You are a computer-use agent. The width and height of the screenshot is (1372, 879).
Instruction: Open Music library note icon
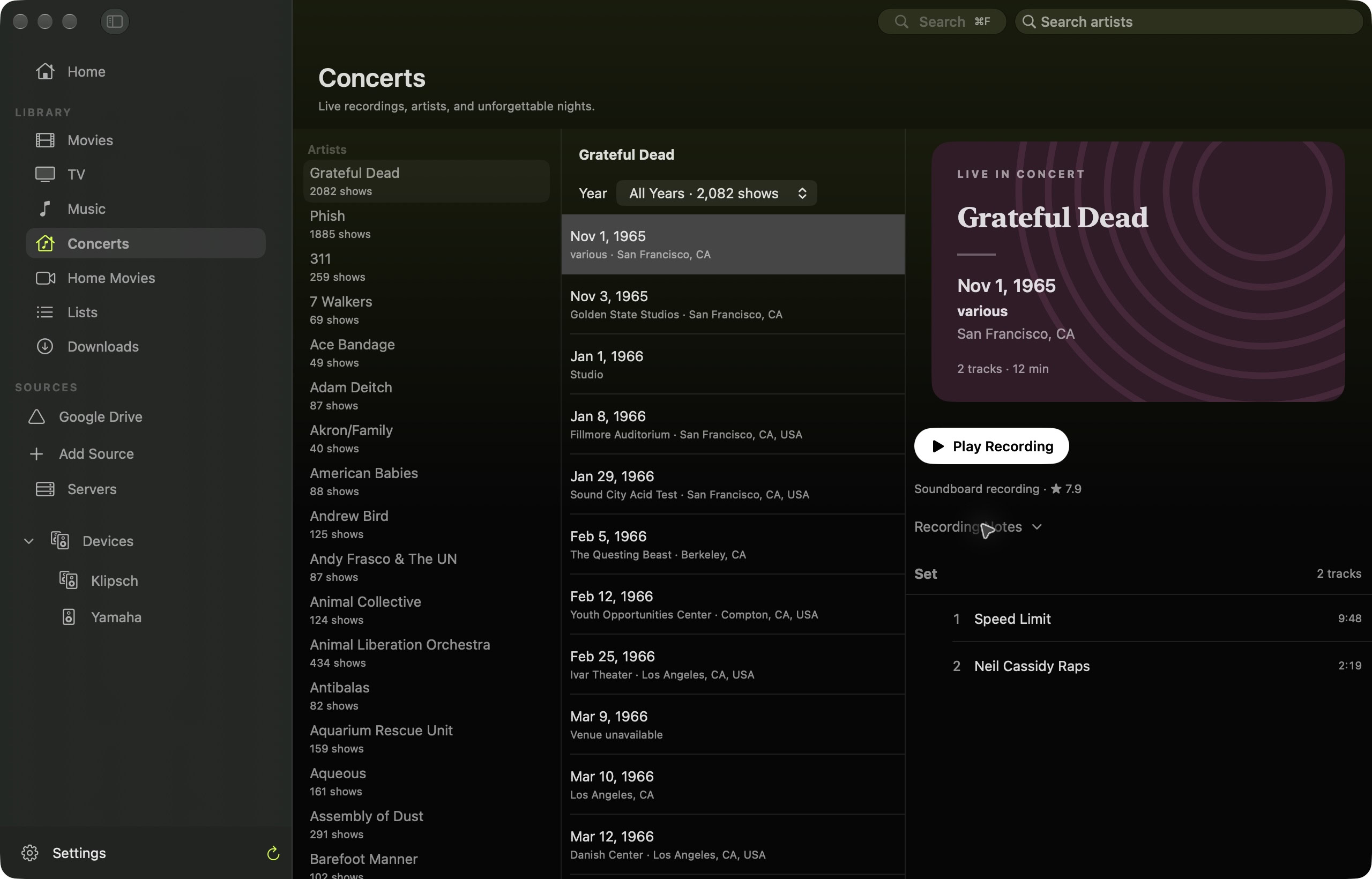[45, 208]
